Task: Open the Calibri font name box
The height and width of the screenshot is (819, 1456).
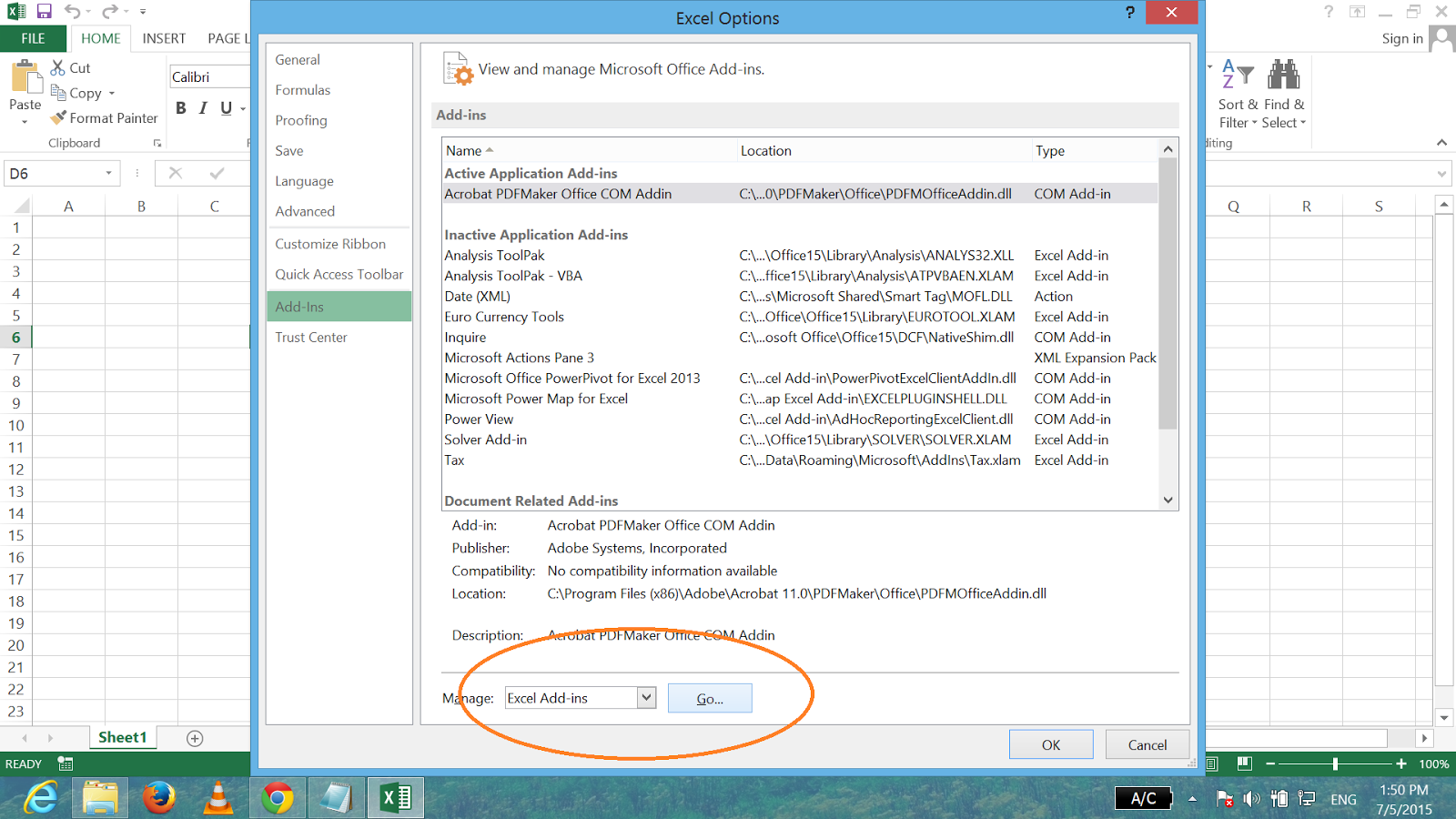Action: point(209,77)
